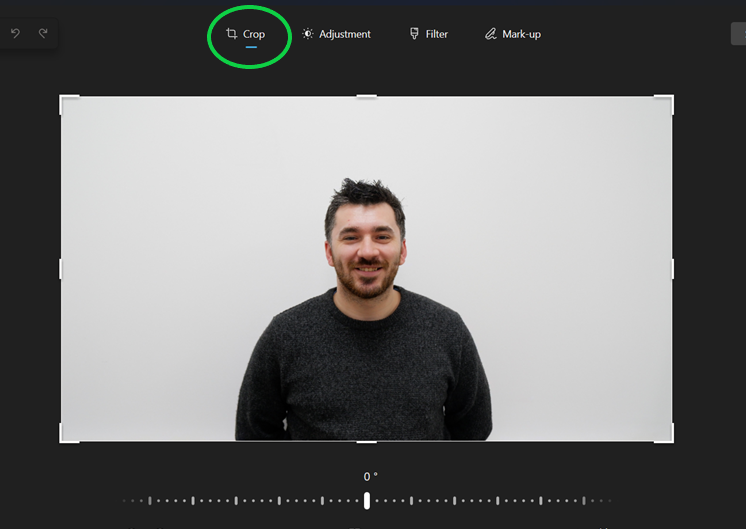
Task: Click the straighten rotation slider thumb
Action: (367, 500)
